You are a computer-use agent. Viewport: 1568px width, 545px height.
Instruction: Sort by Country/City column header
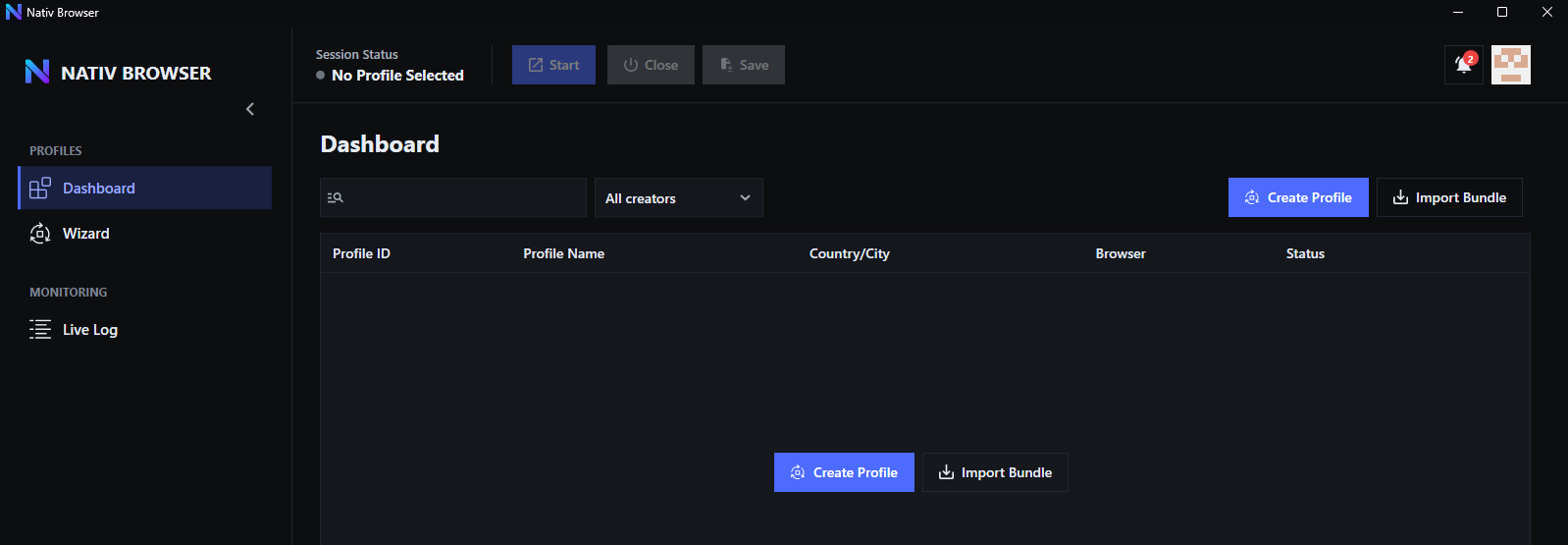[850, 253]
